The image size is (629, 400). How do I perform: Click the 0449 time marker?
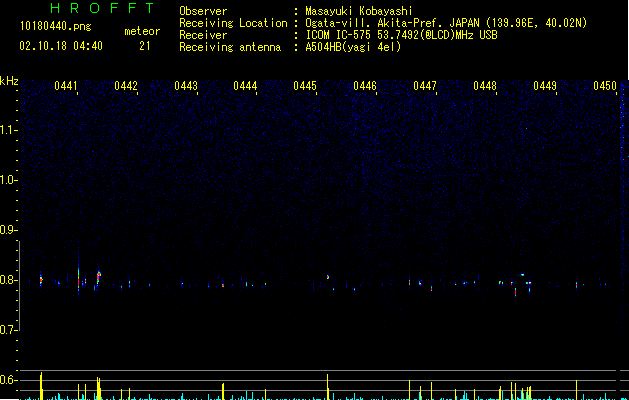pyautogui.click(x=545, y=86)
